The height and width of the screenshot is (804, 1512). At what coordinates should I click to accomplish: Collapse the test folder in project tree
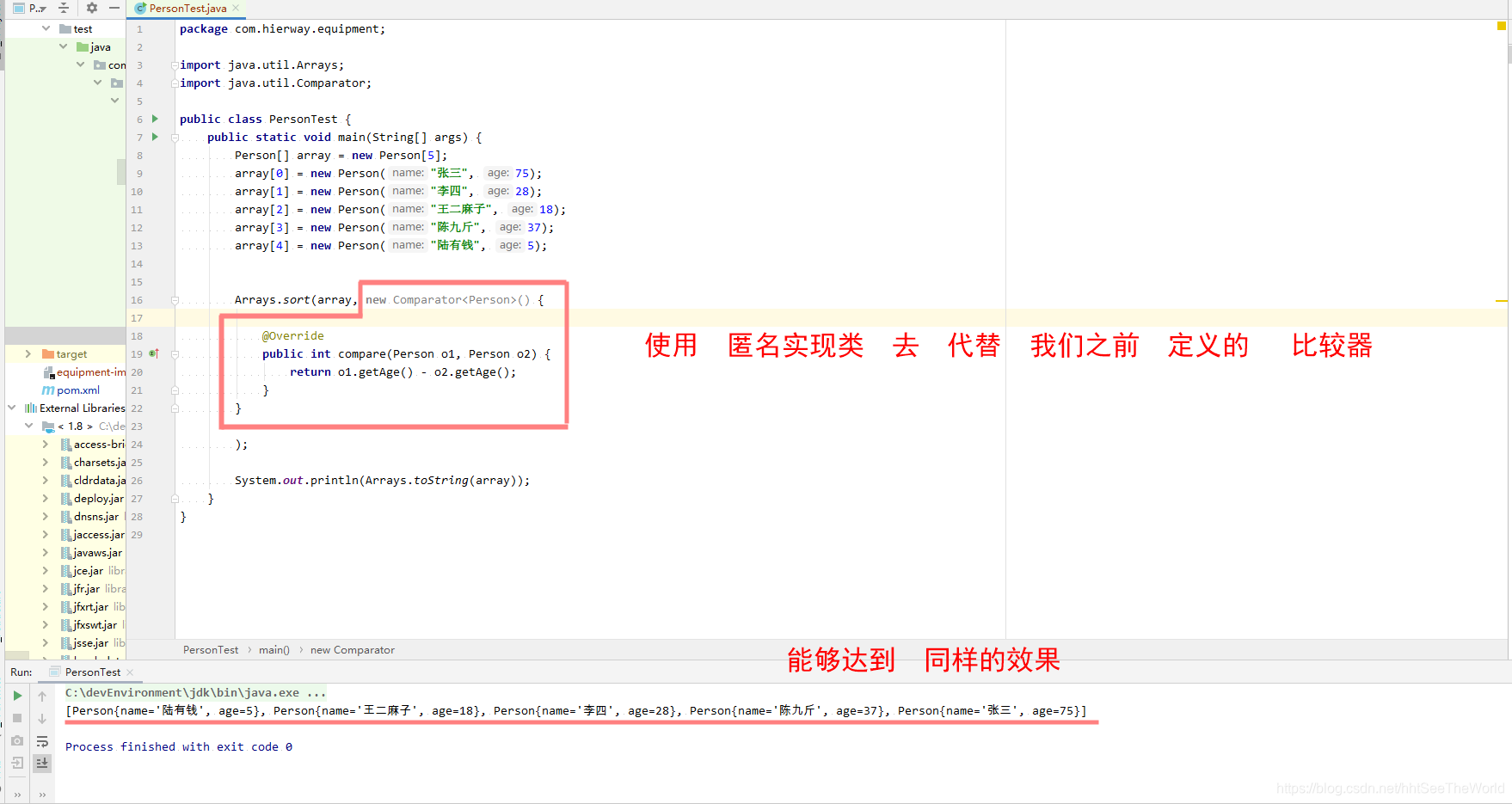(x=46, y=28)
